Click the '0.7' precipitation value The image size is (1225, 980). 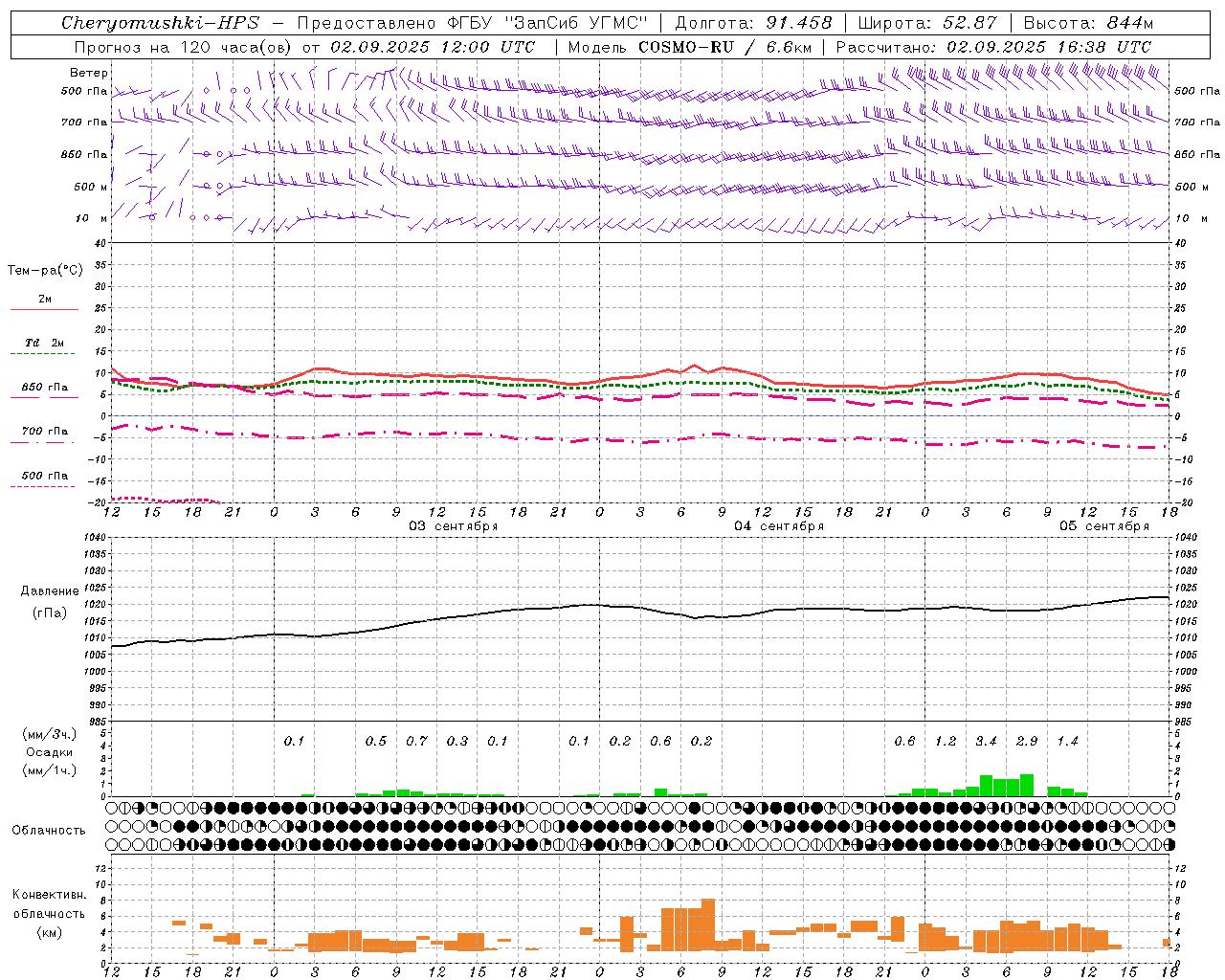(x=416, y=741)
